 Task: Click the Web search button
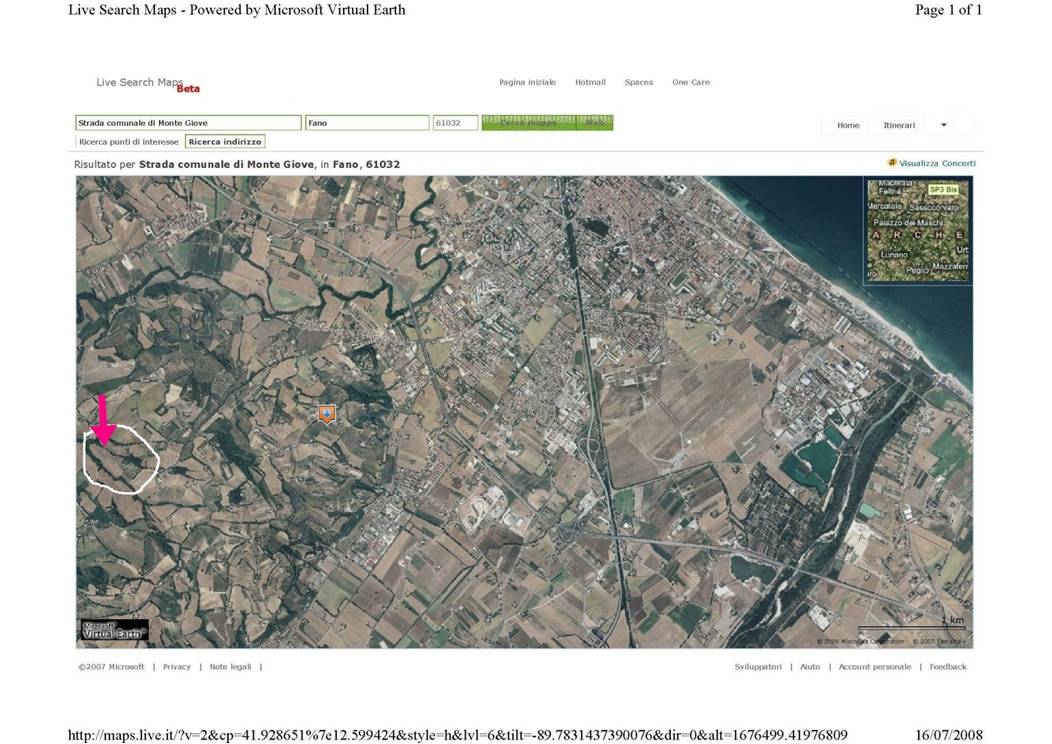tap(594, 123)
